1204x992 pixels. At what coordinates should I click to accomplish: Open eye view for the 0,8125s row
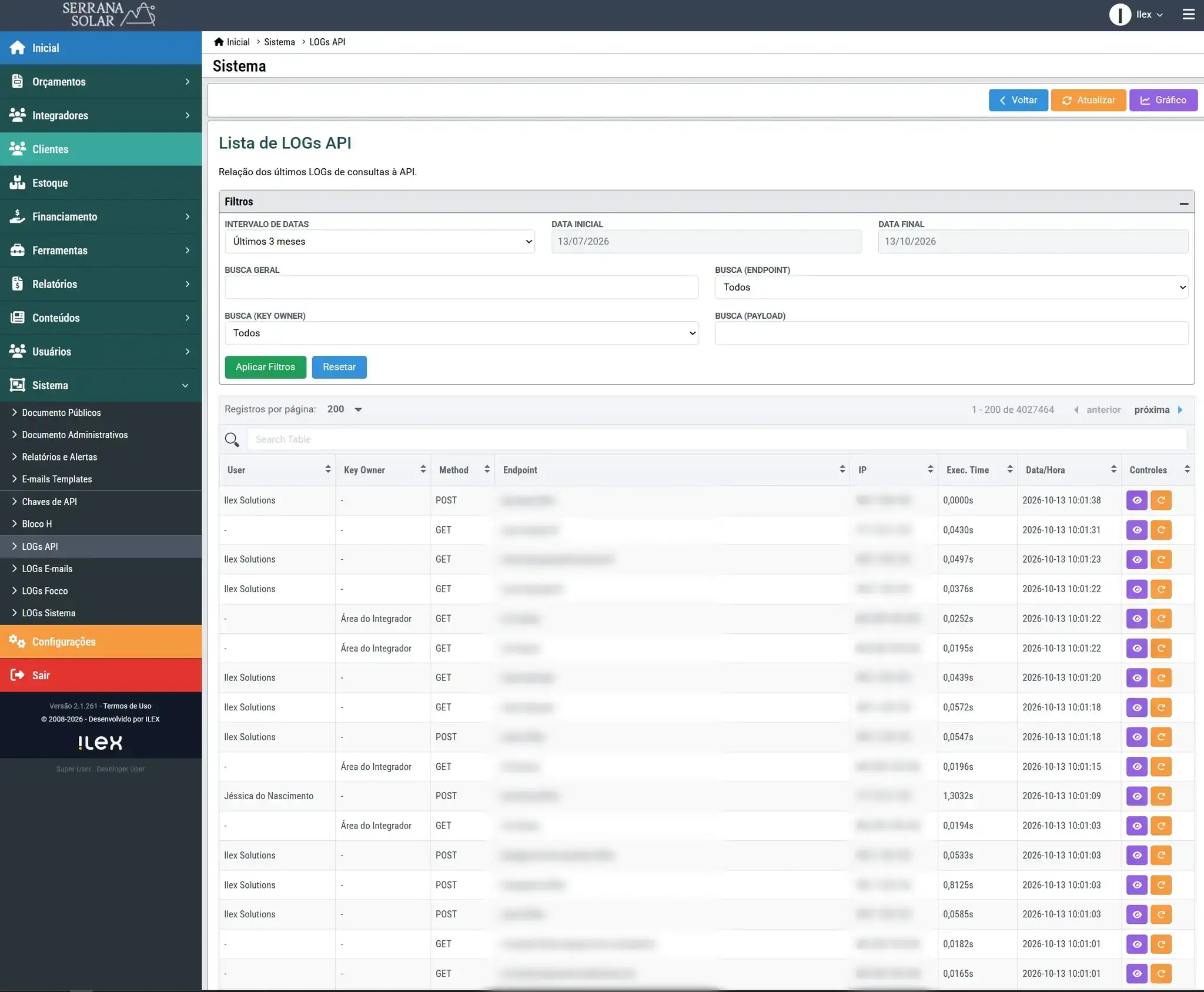coord(1136,885)
